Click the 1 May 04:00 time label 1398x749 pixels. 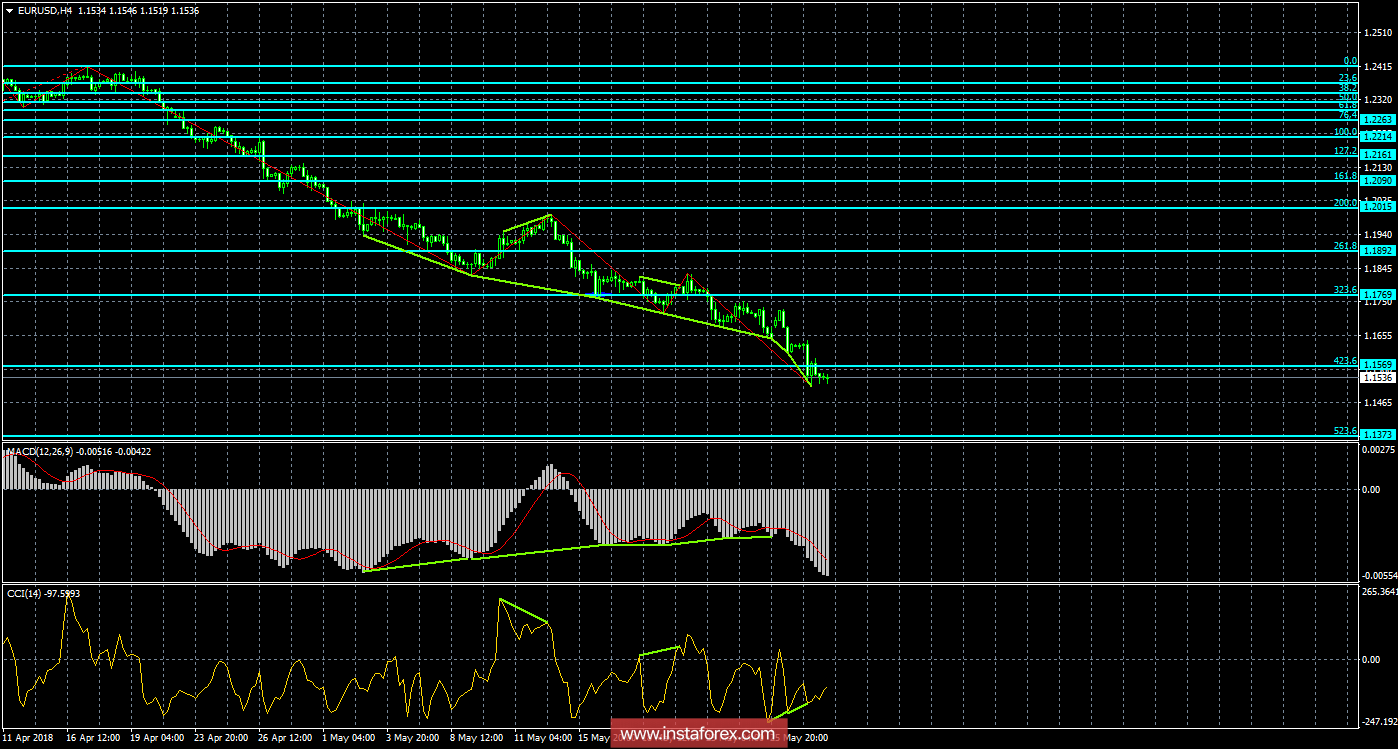tap(349, 738)
